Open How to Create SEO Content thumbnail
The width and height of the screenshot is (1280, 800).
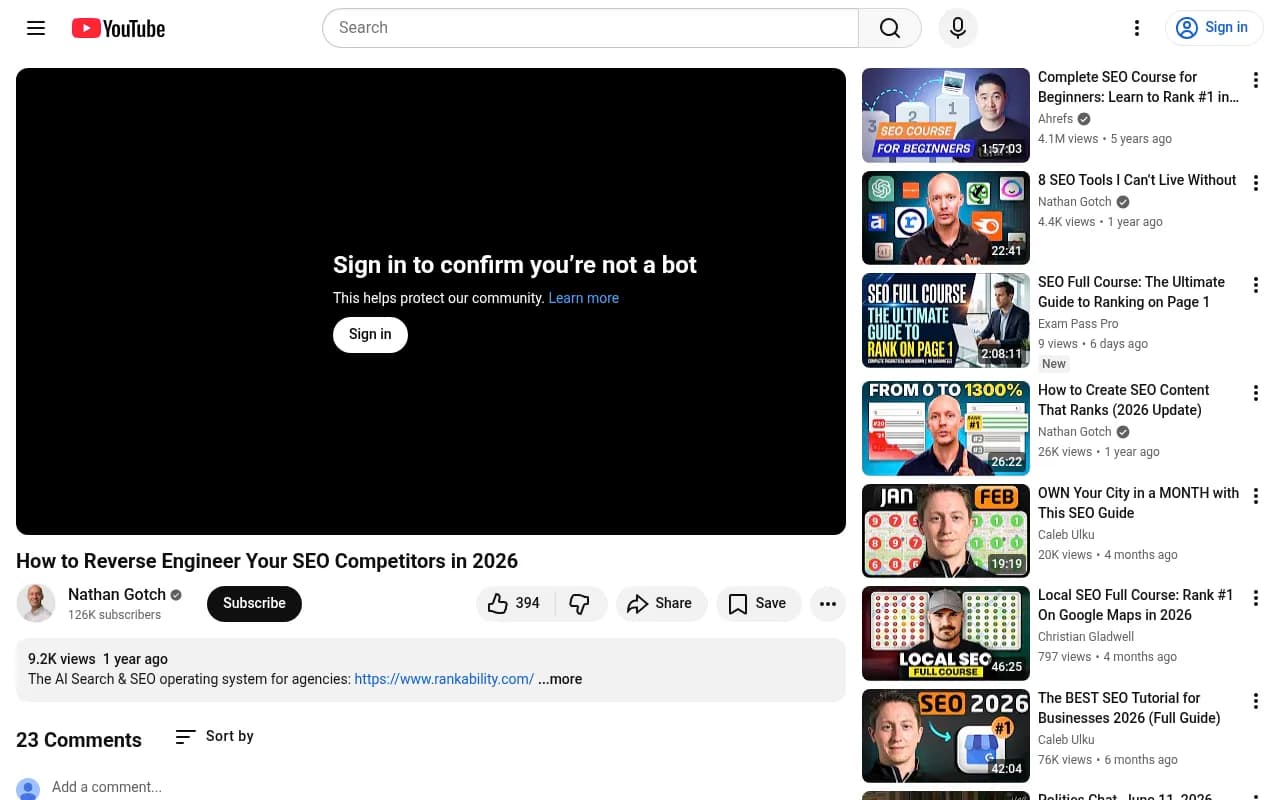point(946,428)
